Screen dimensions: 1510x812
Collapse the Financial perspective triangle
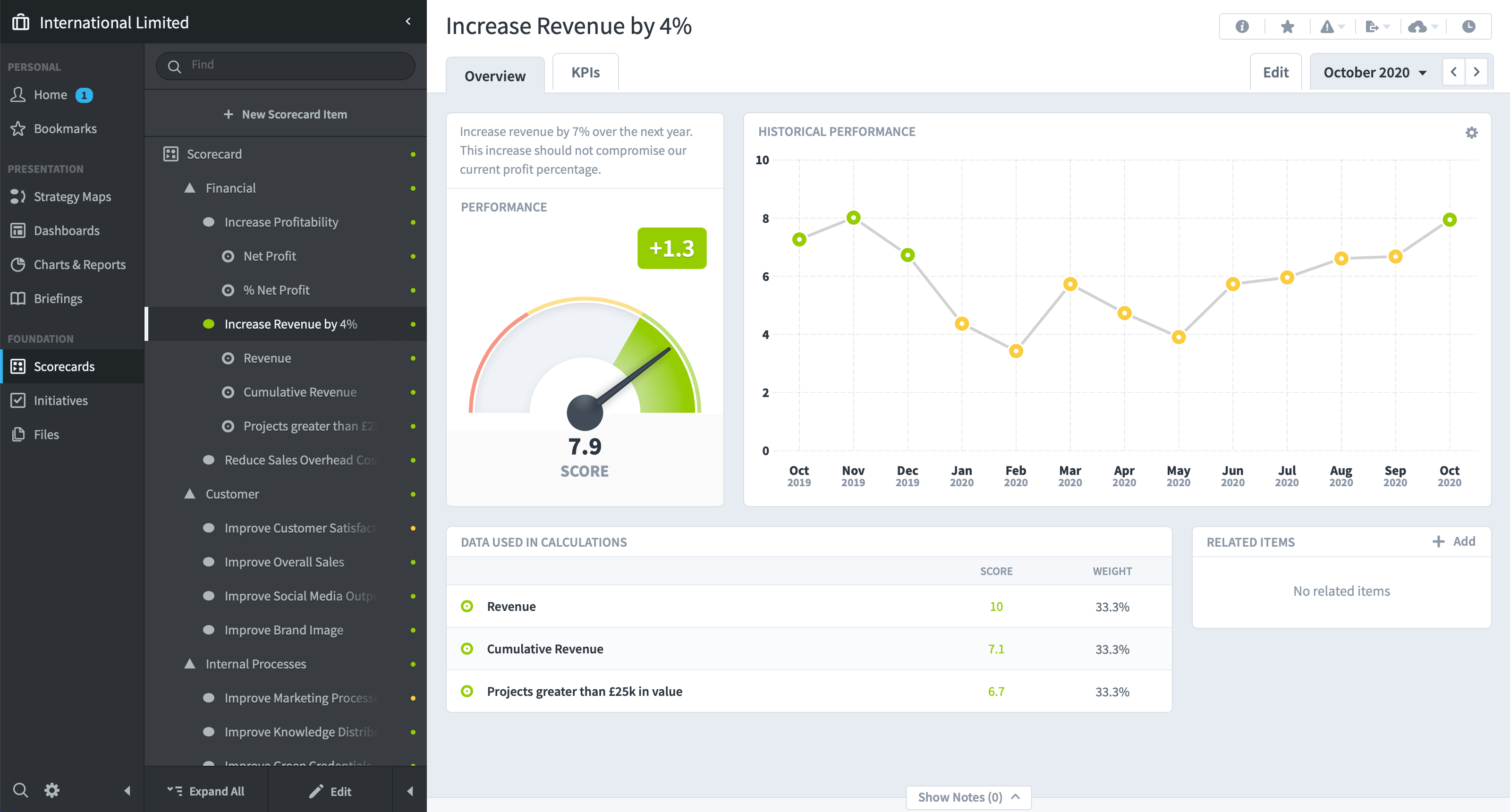[x=189, y=187]
